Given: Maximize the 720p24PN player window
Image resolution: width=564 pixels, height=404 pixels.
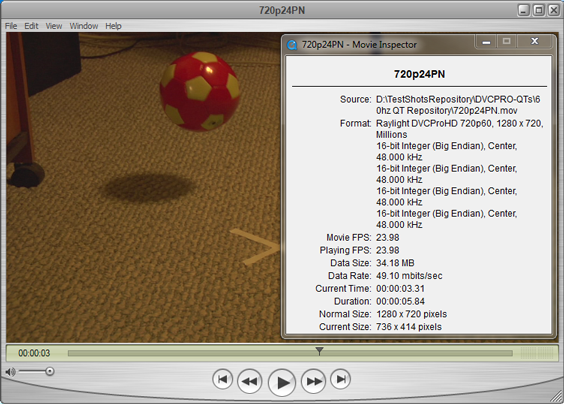Looking at the screenshot, I should pos(538,10).
